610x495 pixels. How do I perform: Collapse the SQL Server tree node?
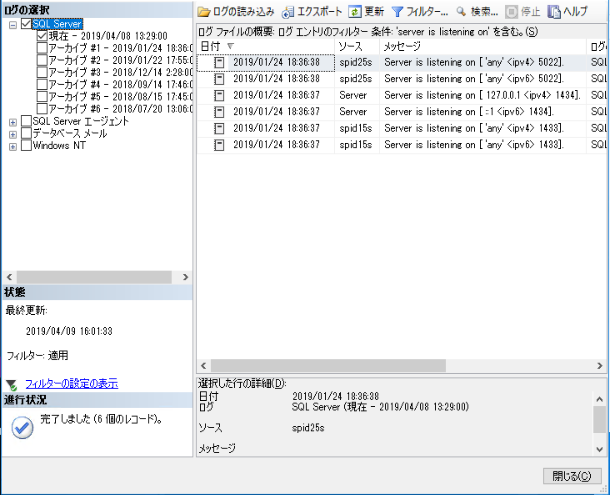click(x=13, y=25)
